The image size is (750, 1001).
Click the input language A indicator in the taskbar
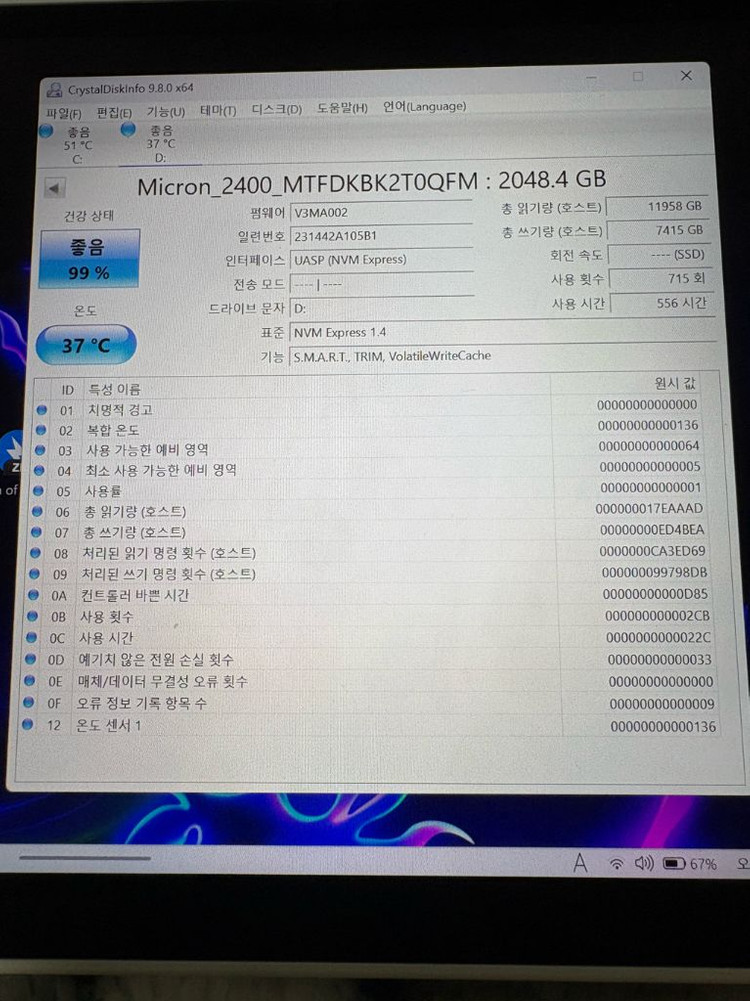[580, 863]
